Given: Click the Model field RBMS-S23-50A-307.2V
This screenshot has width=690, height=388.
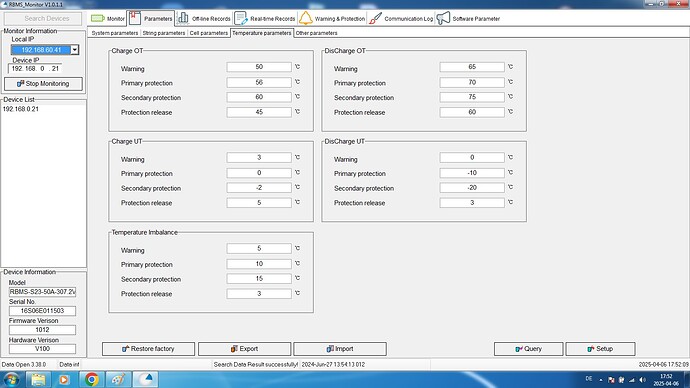Looking at the screenshot, I should 42,292.
